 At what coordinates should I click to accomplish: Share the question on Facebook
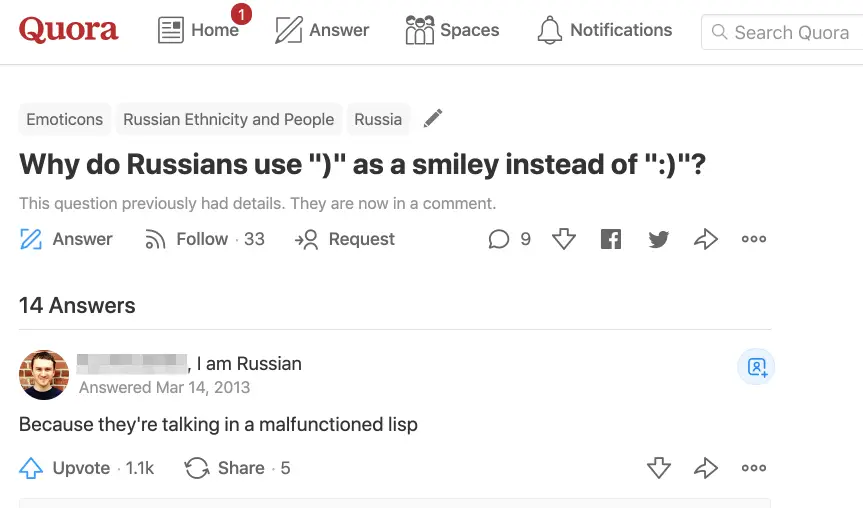point(611,239)
